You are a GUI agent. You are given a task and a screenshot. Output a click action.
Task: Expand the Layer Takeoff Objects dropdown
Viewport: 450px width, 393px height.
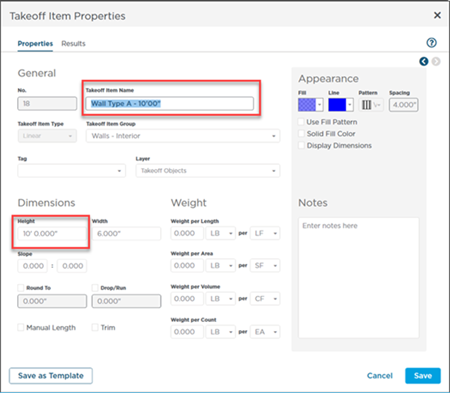coord(208,171)
